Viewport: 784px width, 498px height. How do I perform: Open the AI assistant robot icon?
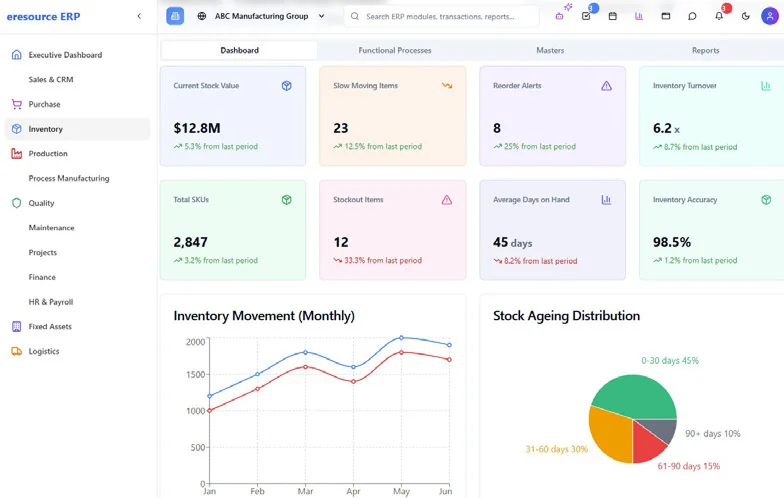click(x=560, y=16)
